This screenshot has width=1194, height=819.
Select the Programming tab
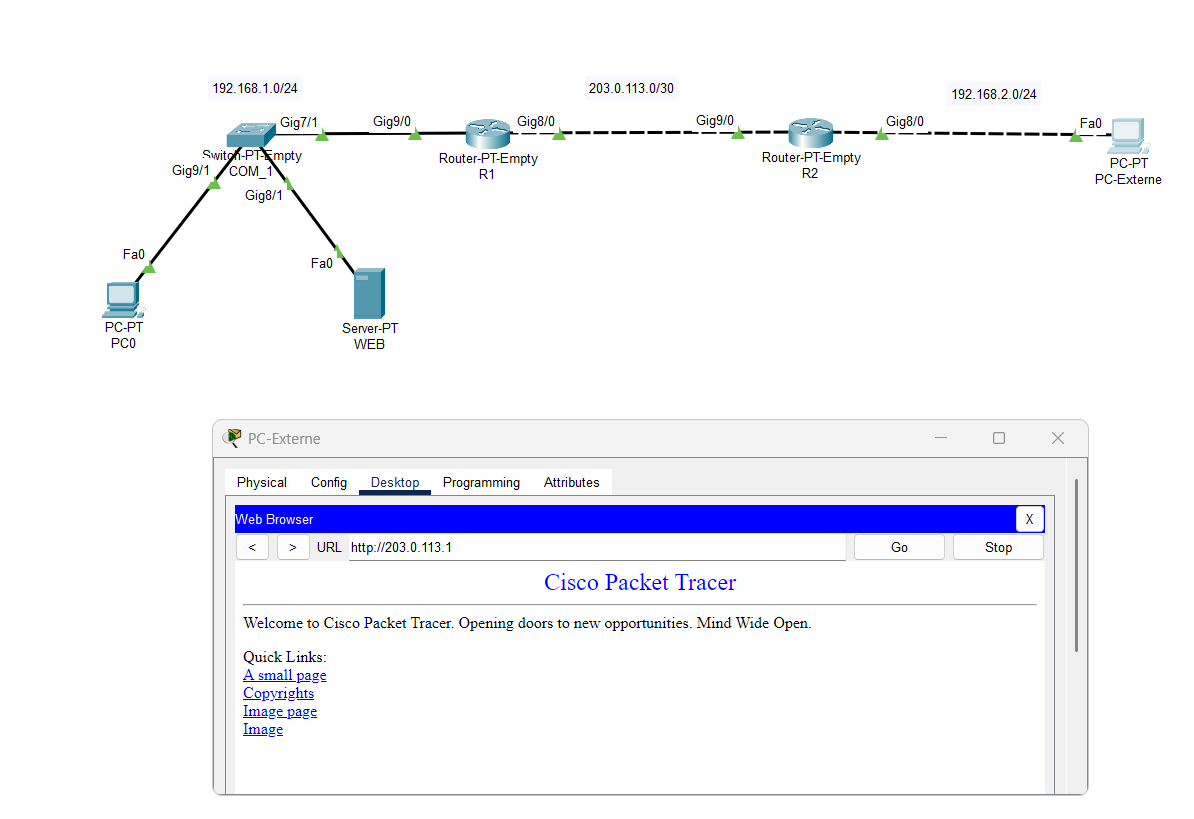pos(481,482)
